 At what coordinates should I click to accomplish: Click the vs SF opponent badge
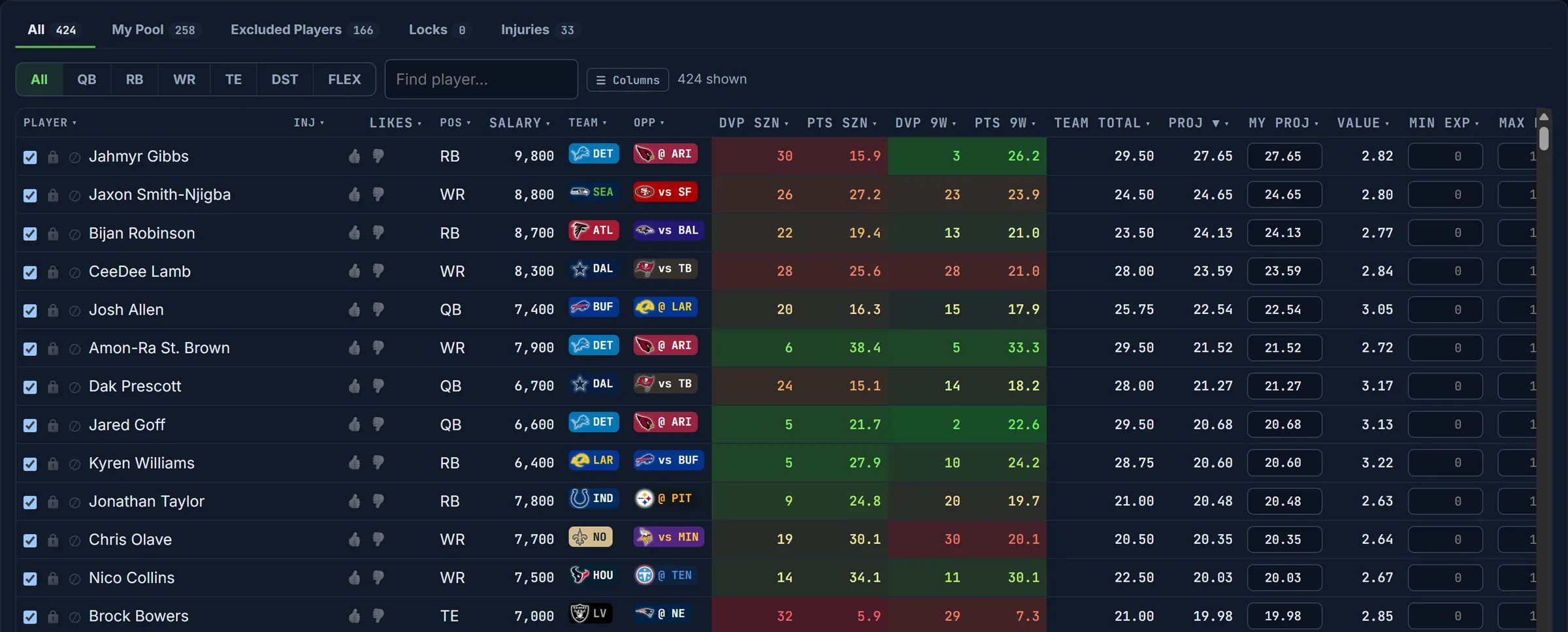tap(666, 192)
